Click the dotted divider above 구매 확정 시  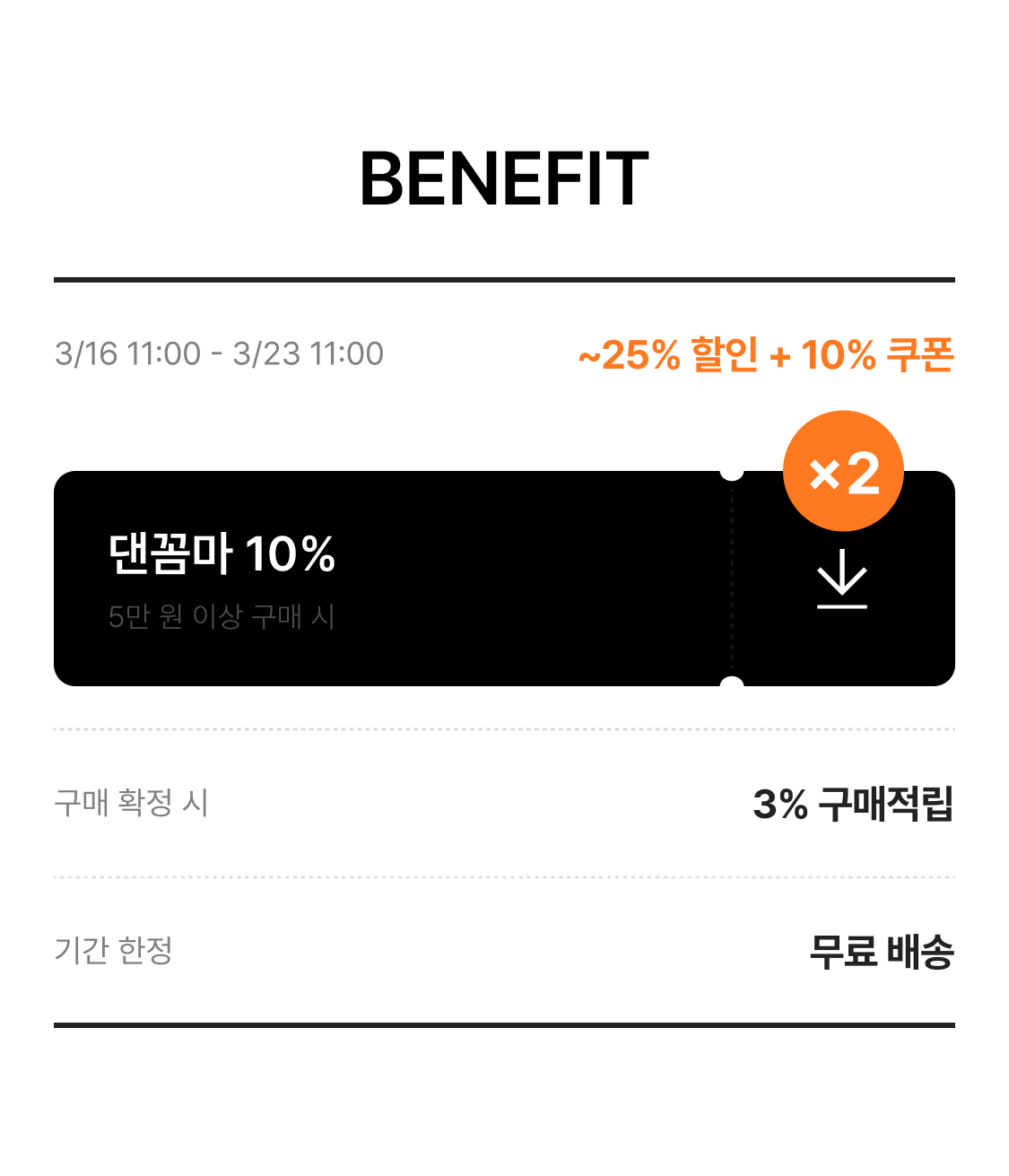504,729
